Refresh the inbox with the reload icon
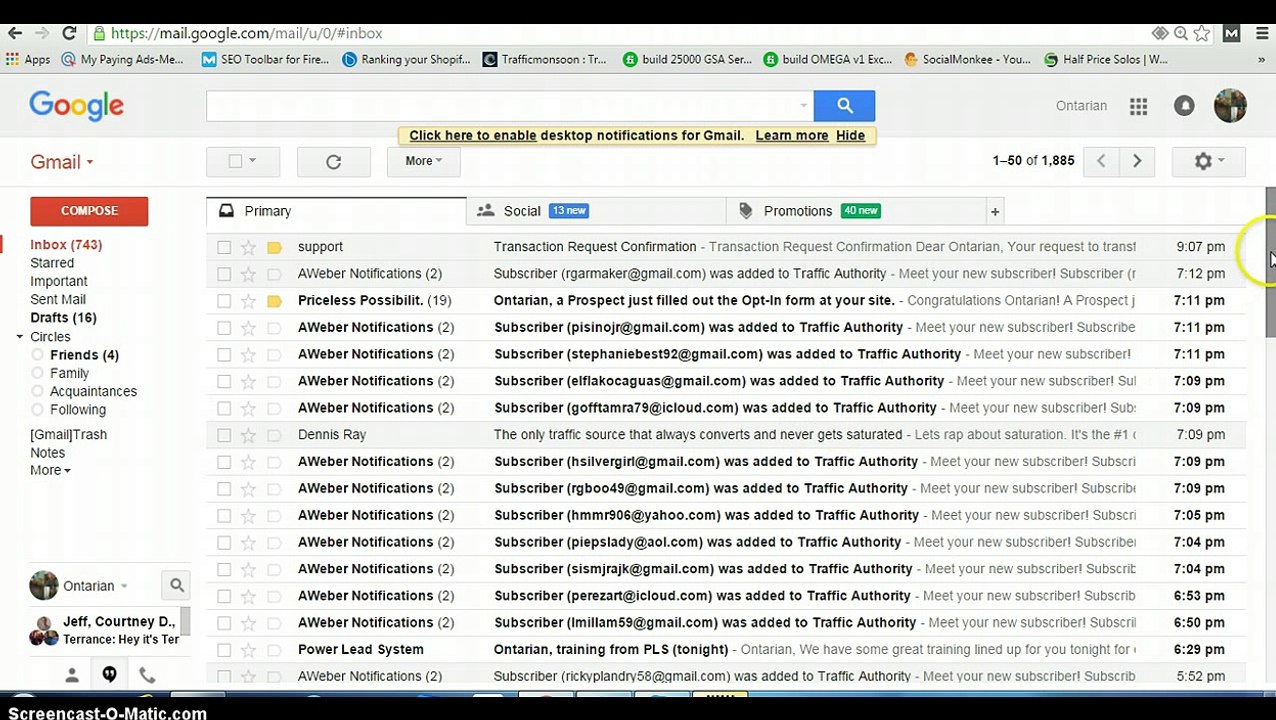1276x720 pixels. (334, 161)
